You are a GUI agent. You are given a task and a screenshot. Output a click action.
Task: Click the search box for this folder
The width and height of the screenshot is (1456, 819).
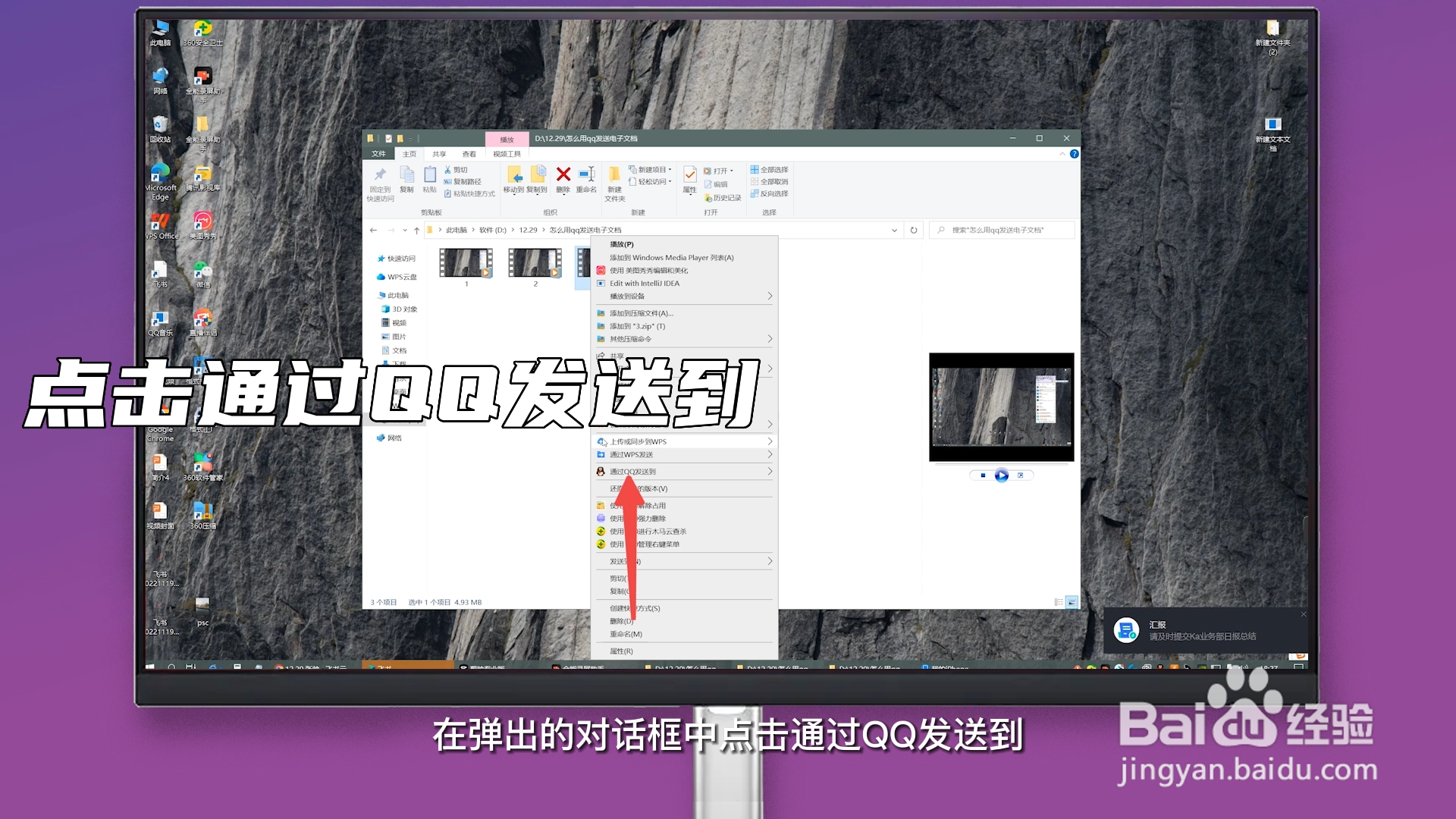[x=1002, y=230]
